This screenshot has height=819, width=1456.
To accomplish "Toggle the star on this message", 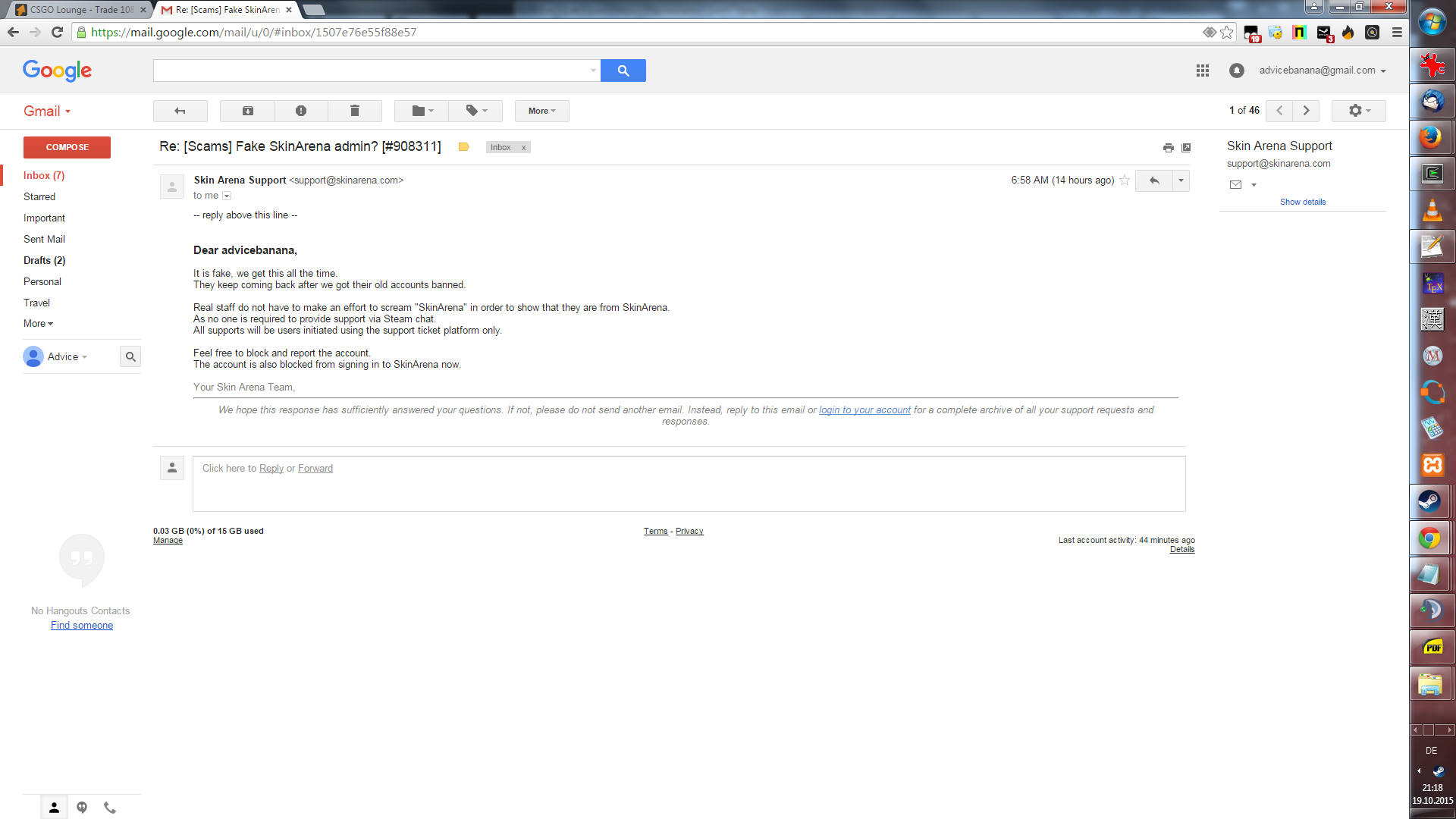I will pos(1125,180).
